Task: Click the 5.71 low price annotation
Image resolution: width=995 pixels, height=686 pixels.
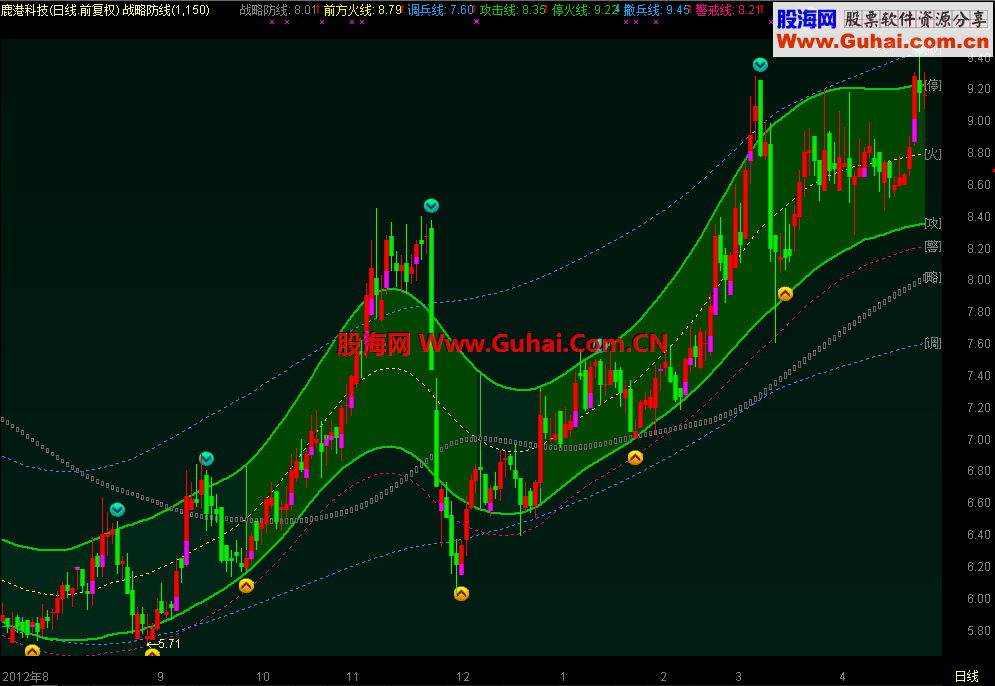Action: pos(164,644)
